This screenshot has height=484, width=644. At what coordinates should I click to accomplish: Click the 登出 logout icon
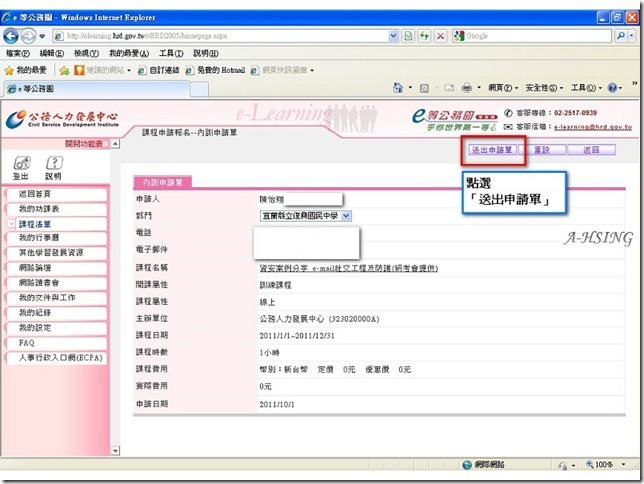pyautogui.click(x=21, y=168)
